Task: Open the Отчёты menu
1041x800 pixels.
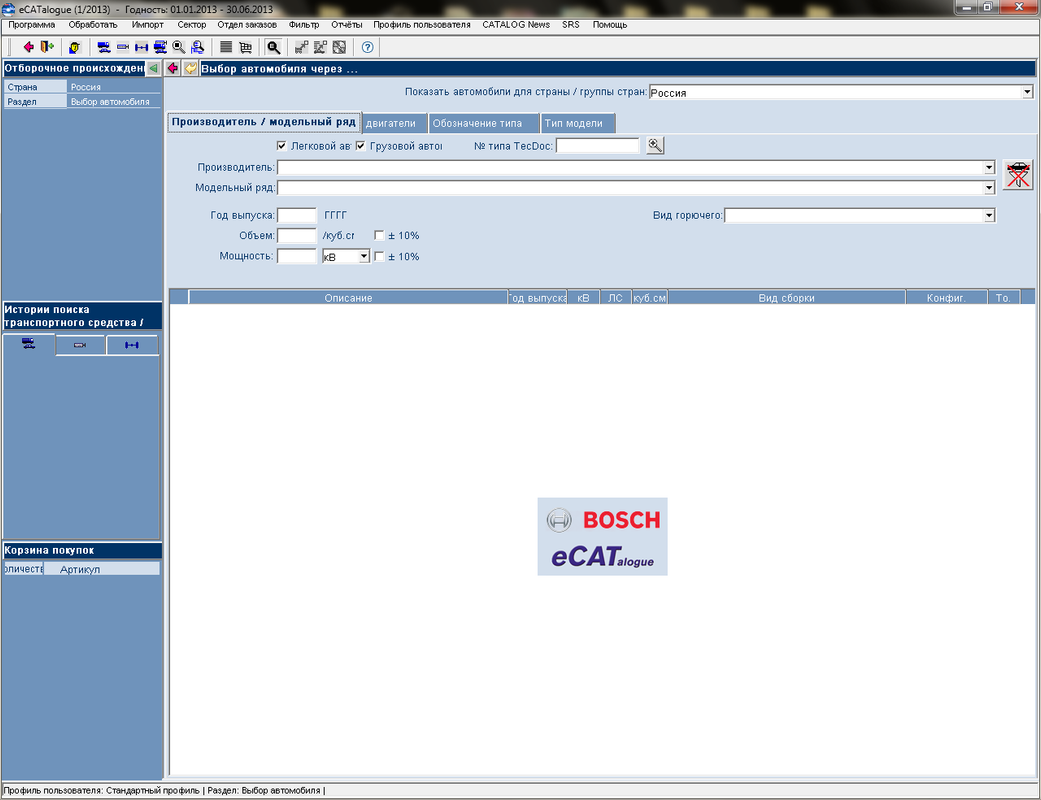Action: (x=347, y=25)
